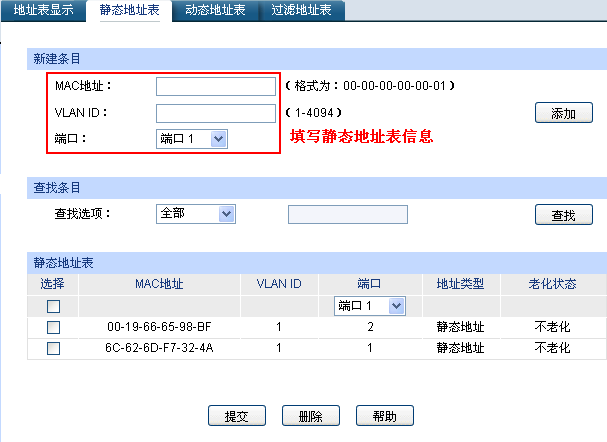Click the 新建条目 section header
The width and height of the screenshot is (607, 442).
point(317,59)
